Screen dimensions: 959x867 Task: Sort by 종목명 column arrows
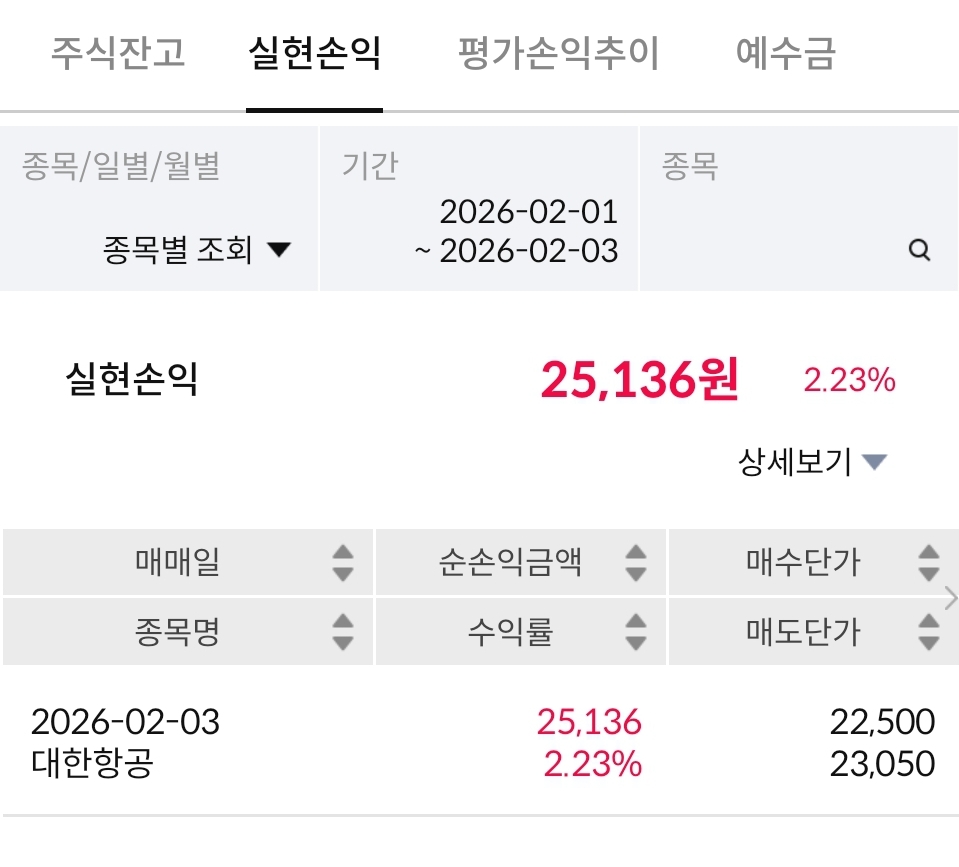343,632
